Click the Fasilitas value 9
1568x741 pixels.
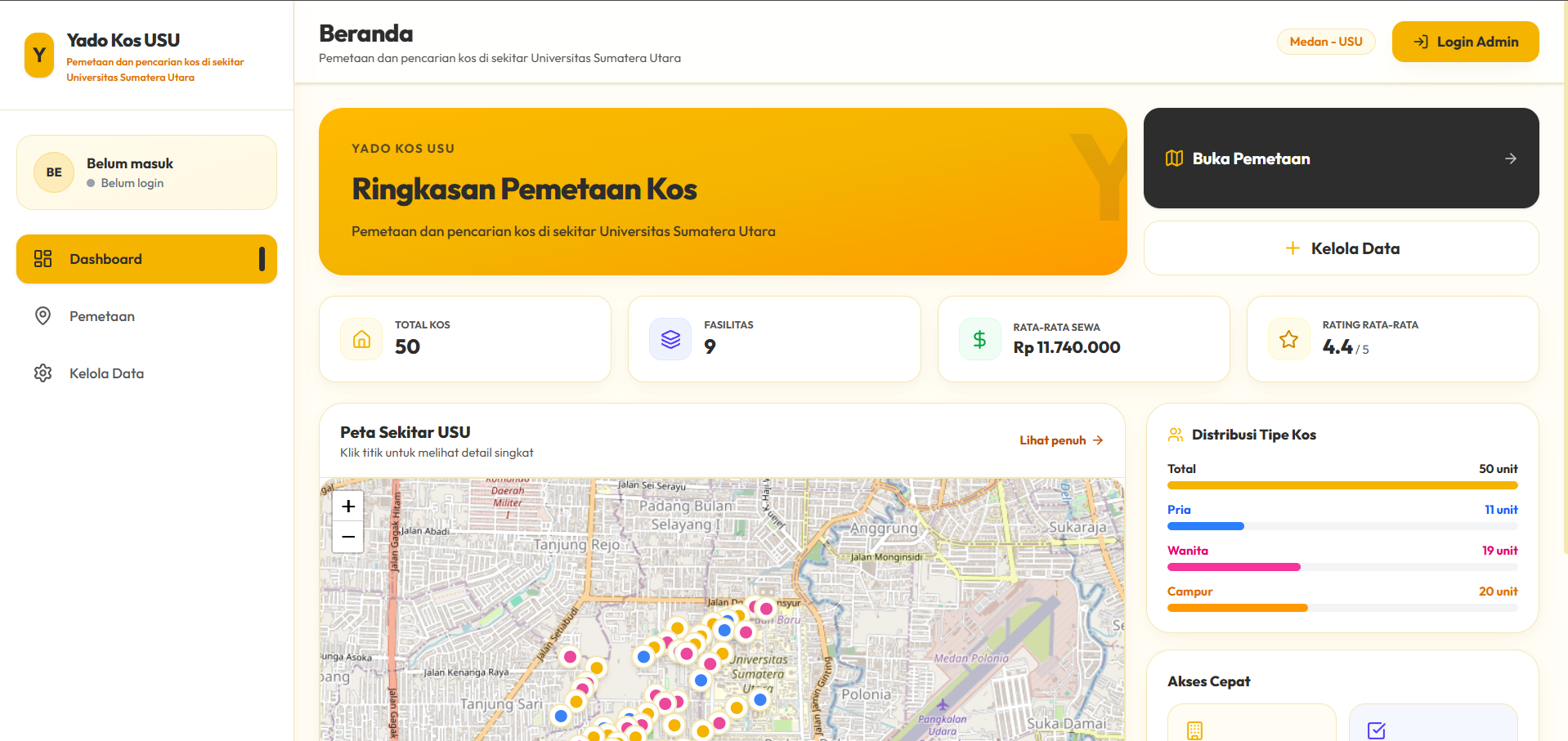point(710,347)
